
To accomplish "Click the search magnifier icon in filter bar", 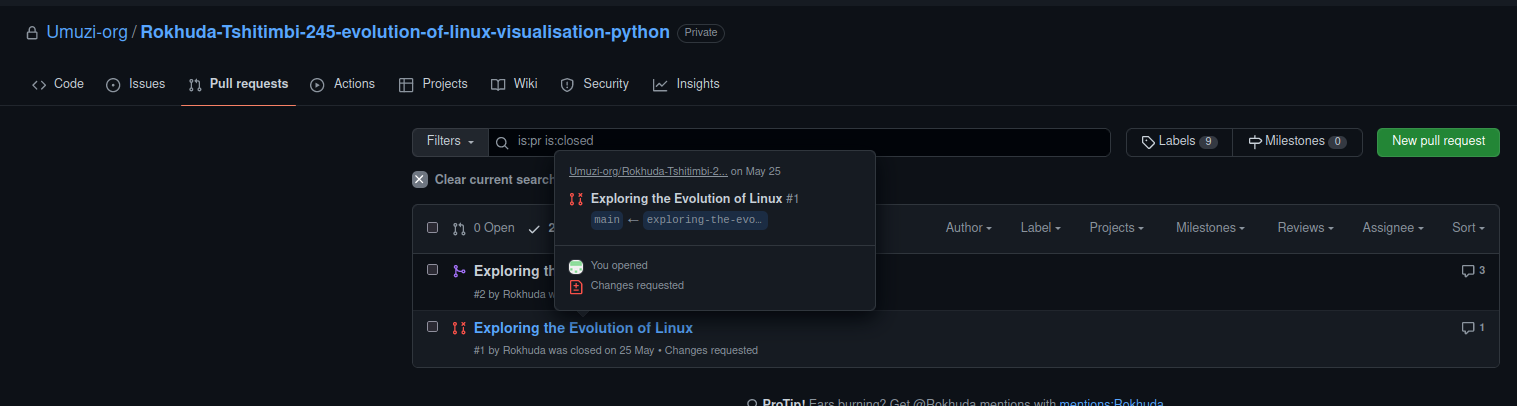I will pyautogui.click(x=502, y=142).
